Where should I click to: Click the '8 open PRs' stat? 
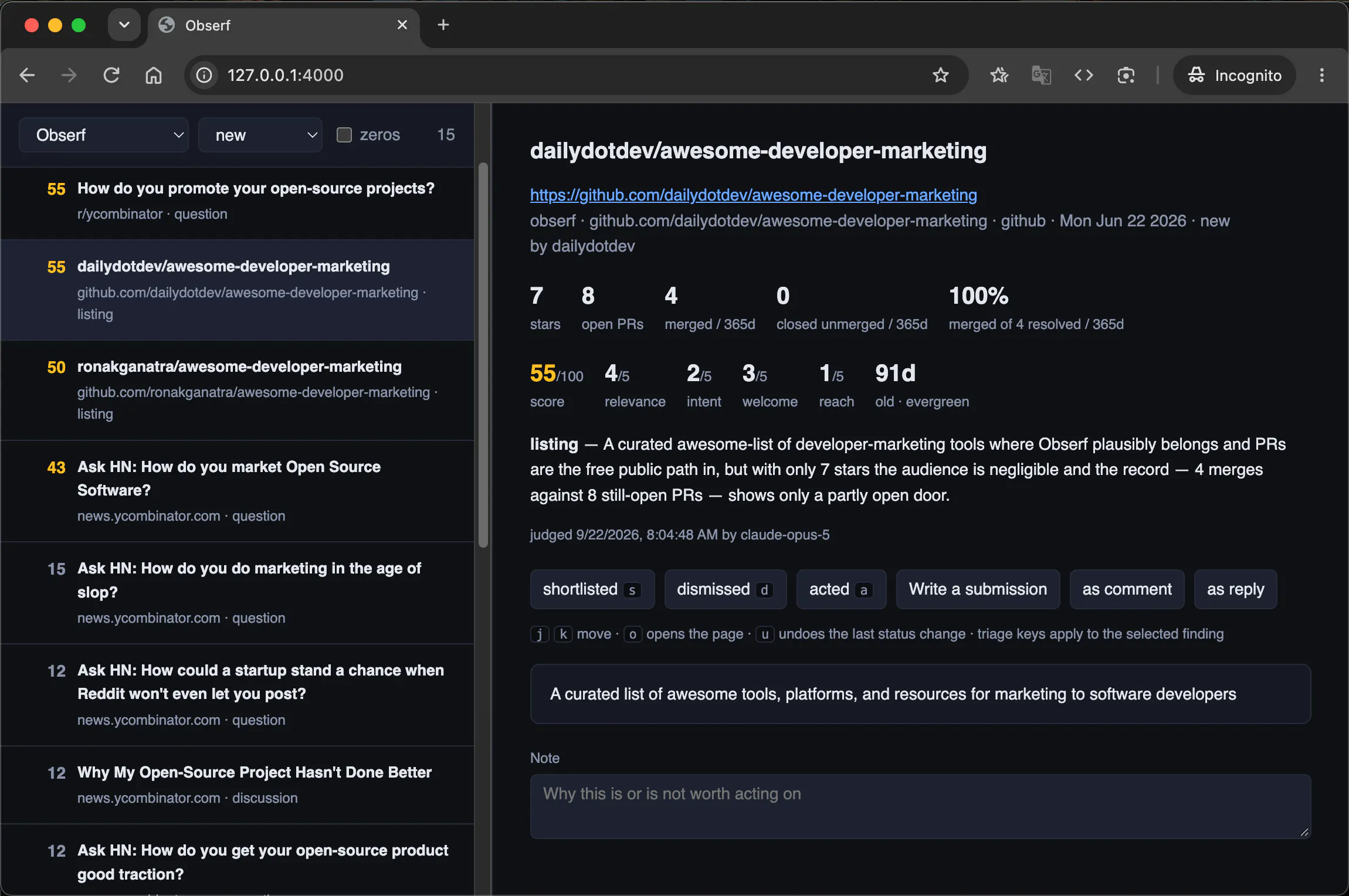pyautogui.click(x=612, y=308)
